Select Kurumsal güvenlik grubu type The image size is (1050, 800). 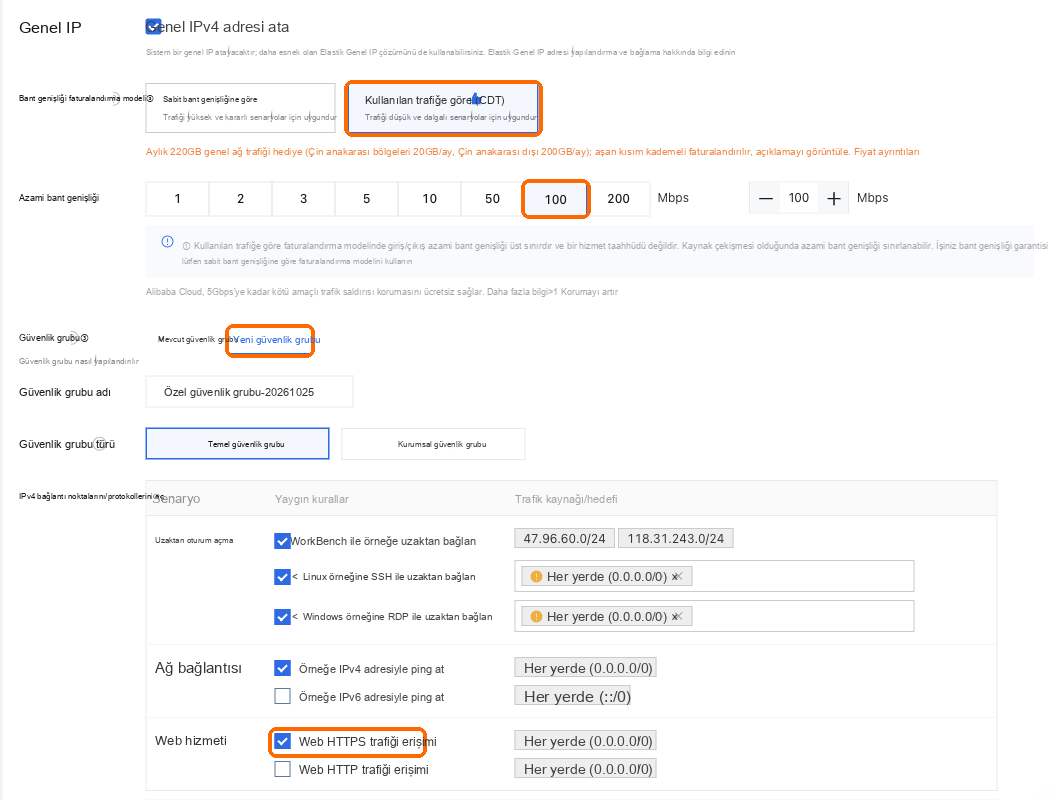point(433,444)
